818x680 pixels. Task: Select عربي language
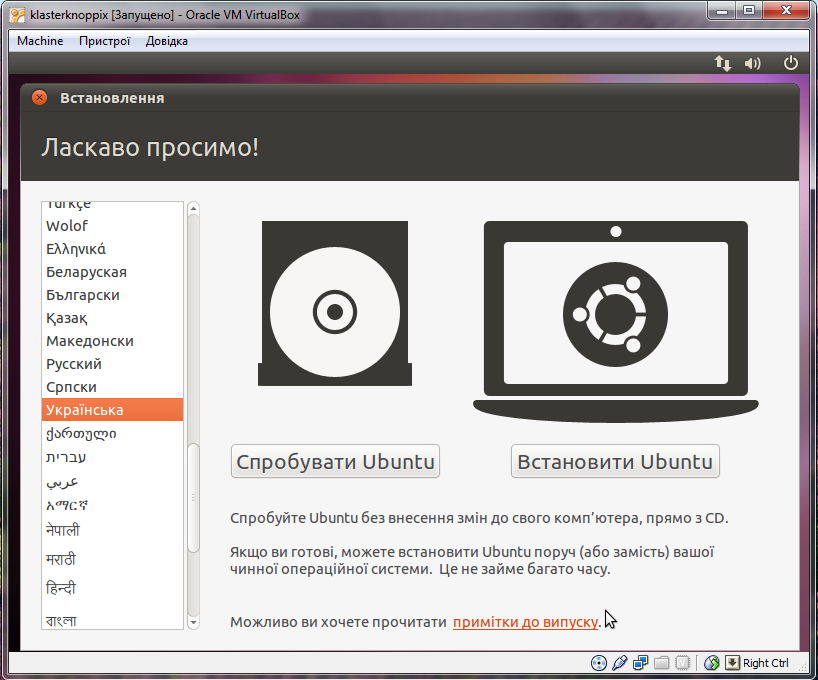(112, 481)
